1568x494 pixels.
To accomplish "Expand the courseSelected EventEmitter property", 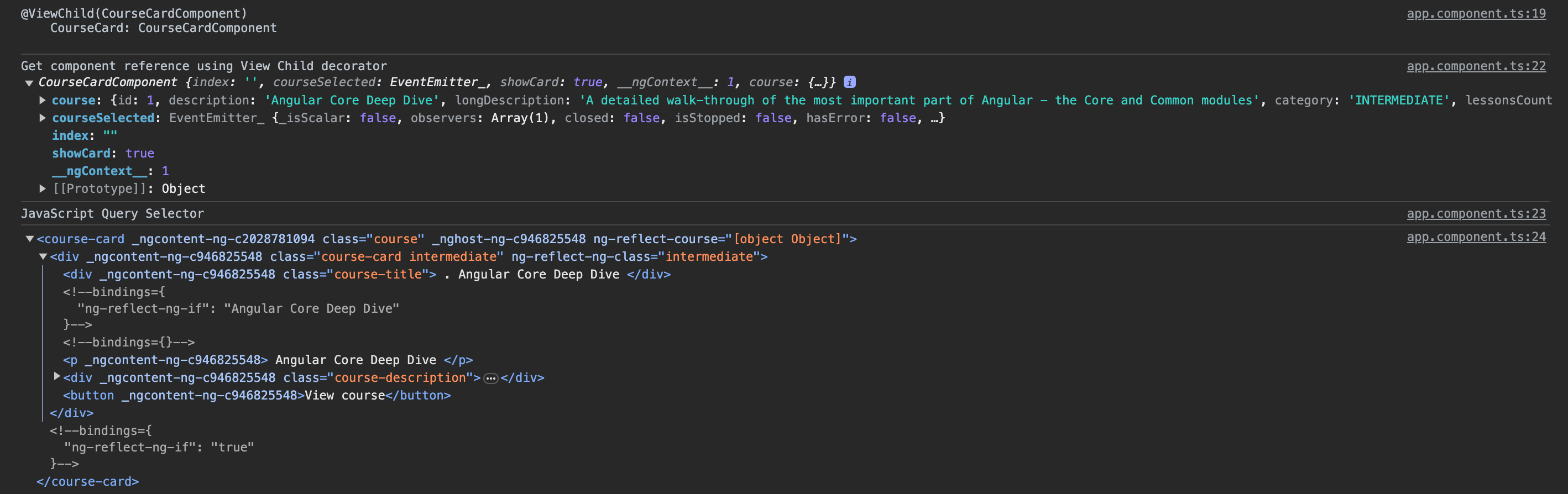I will 43,118.
